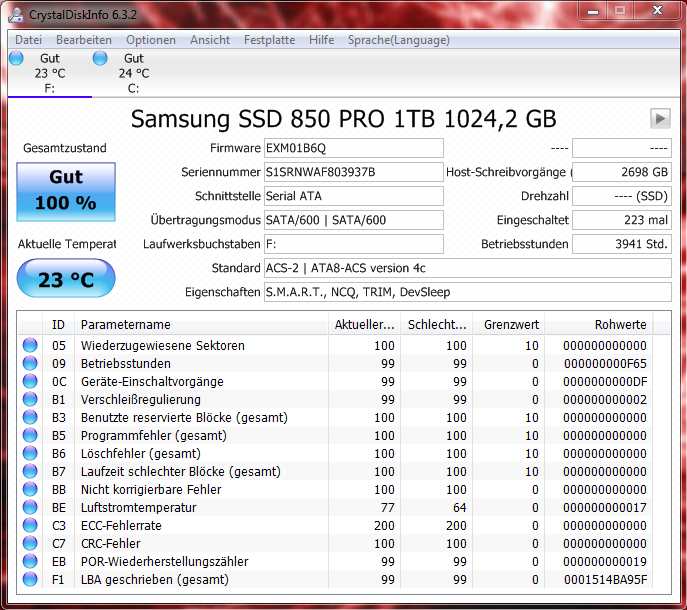This screenshot has width=687, height=610.
Task: Select the C: drive tab at 24 °C
Action: click(134, 73)
